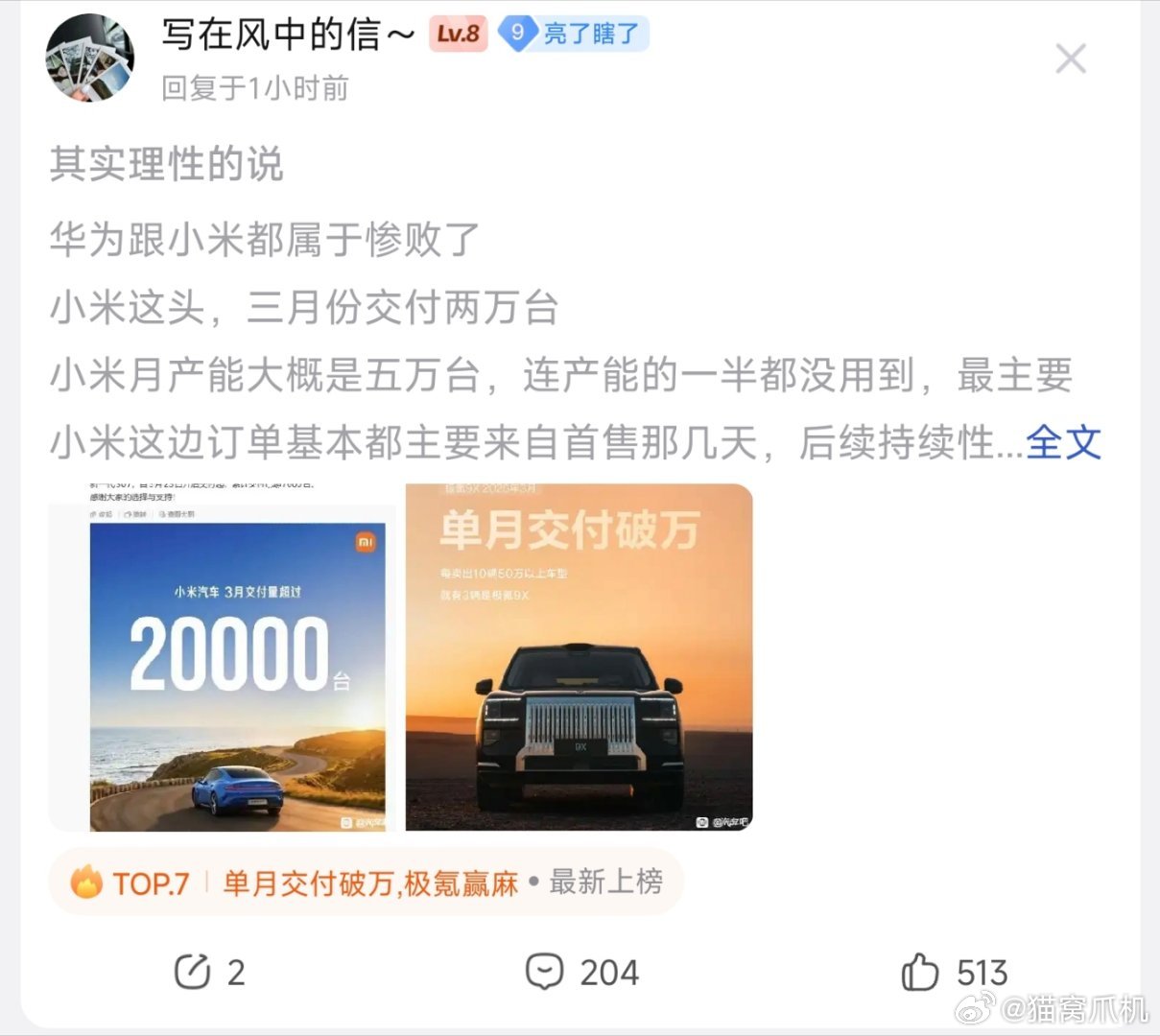This screenshot has width=1160, height=1036.
Task: Tap the 最新上榜 label
Action: click(x=605, y=882)
